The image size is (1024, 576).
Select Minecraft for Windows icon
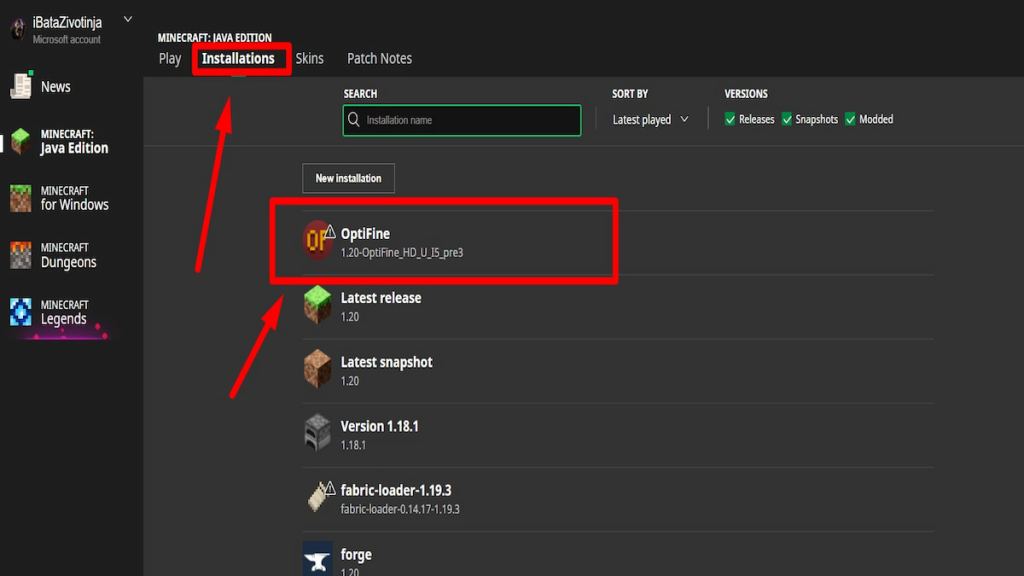point(20,199)
